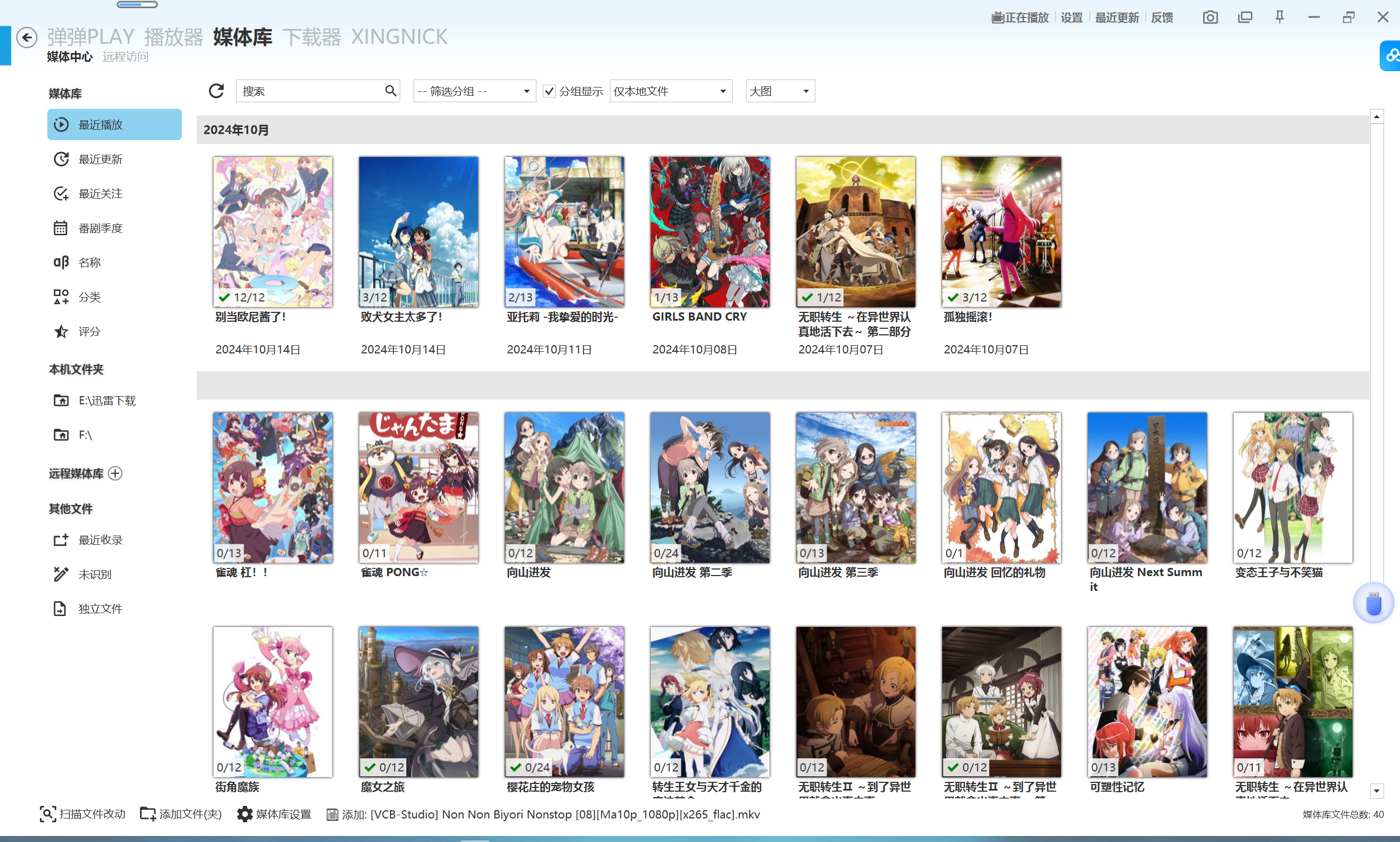Open the screenshot camera icon
This screenshot has width=1400, height=842.
[1210, 18]
